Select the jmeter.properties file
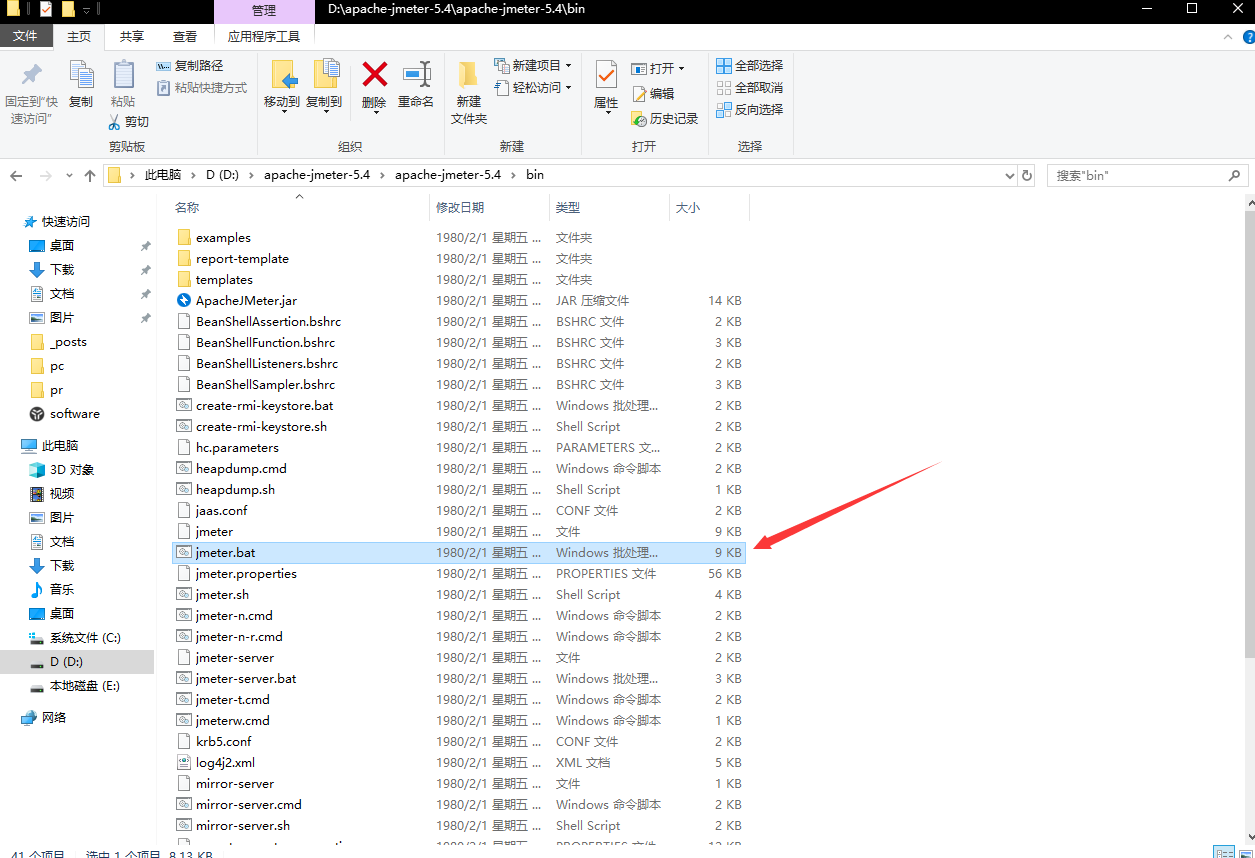This screenshot has width=1255, height=858. (246, 574)
